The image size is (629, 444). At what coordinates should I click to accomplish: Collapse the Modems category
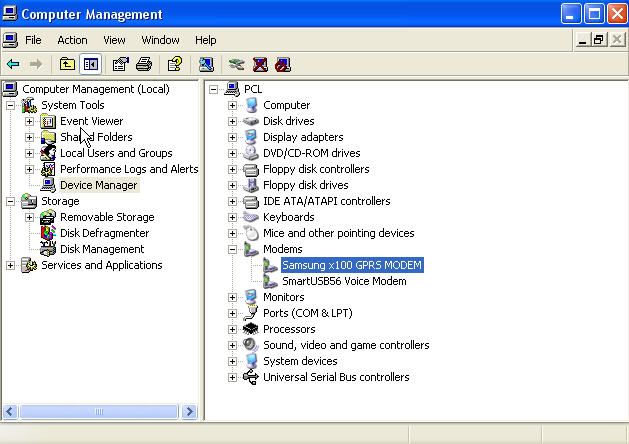(232, 249)
